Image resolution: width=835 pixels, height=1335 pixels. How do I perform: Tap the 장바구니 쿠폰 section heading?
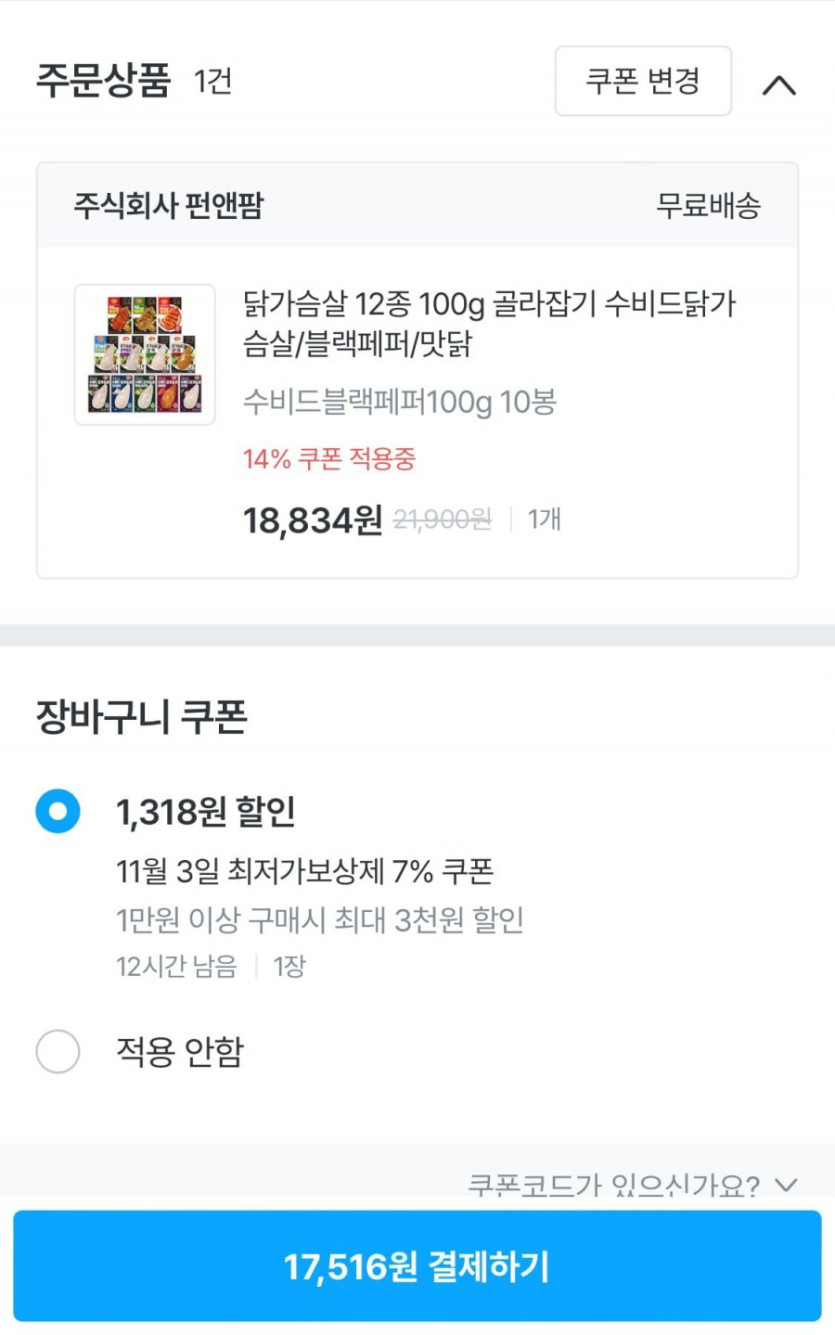click(x=141, y=717)
